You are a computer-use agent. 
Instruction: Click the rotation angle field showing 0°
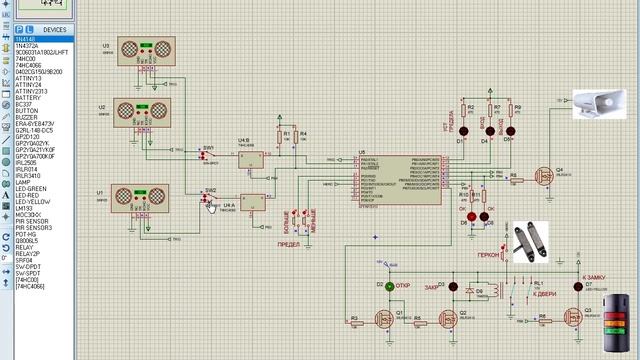(7, 258)
